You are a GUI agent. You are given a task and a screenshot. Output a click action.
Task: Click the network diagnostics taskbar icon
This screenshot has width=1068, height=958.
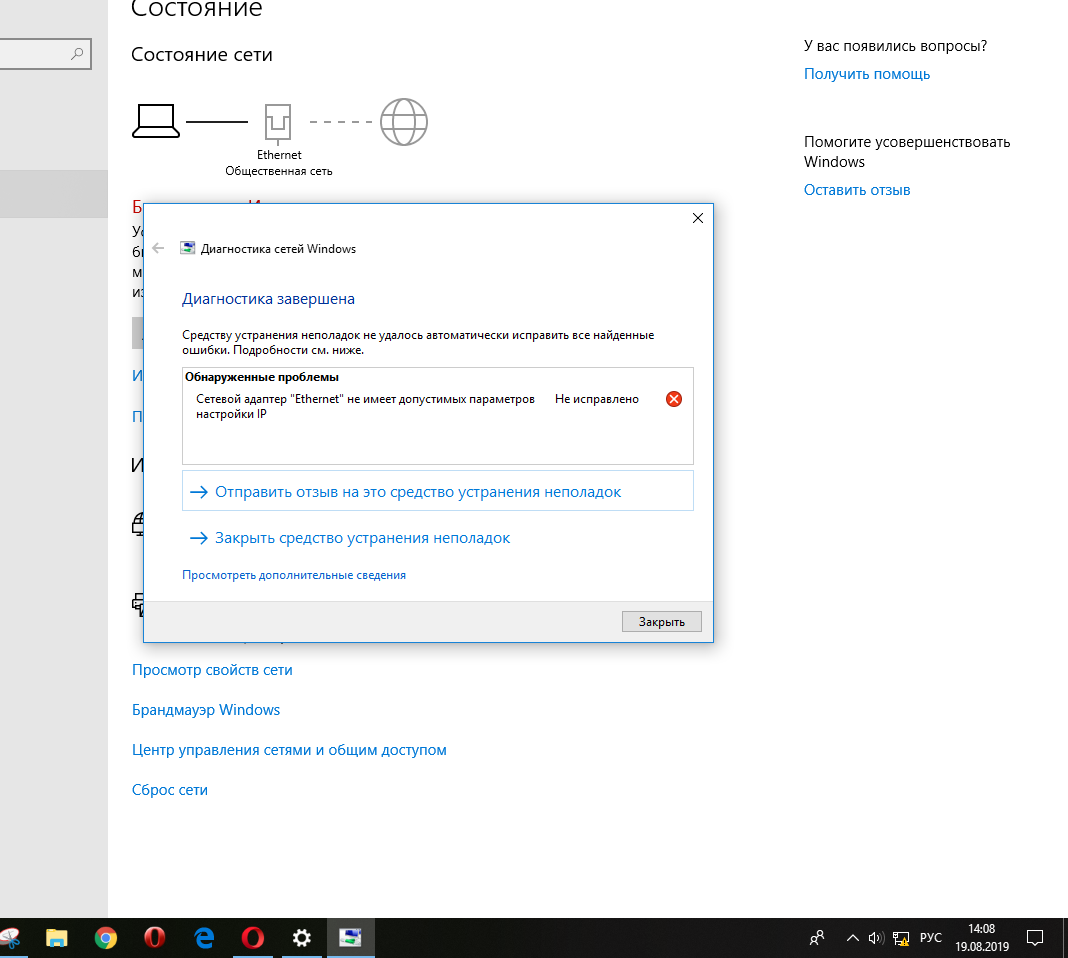point(350,938)
